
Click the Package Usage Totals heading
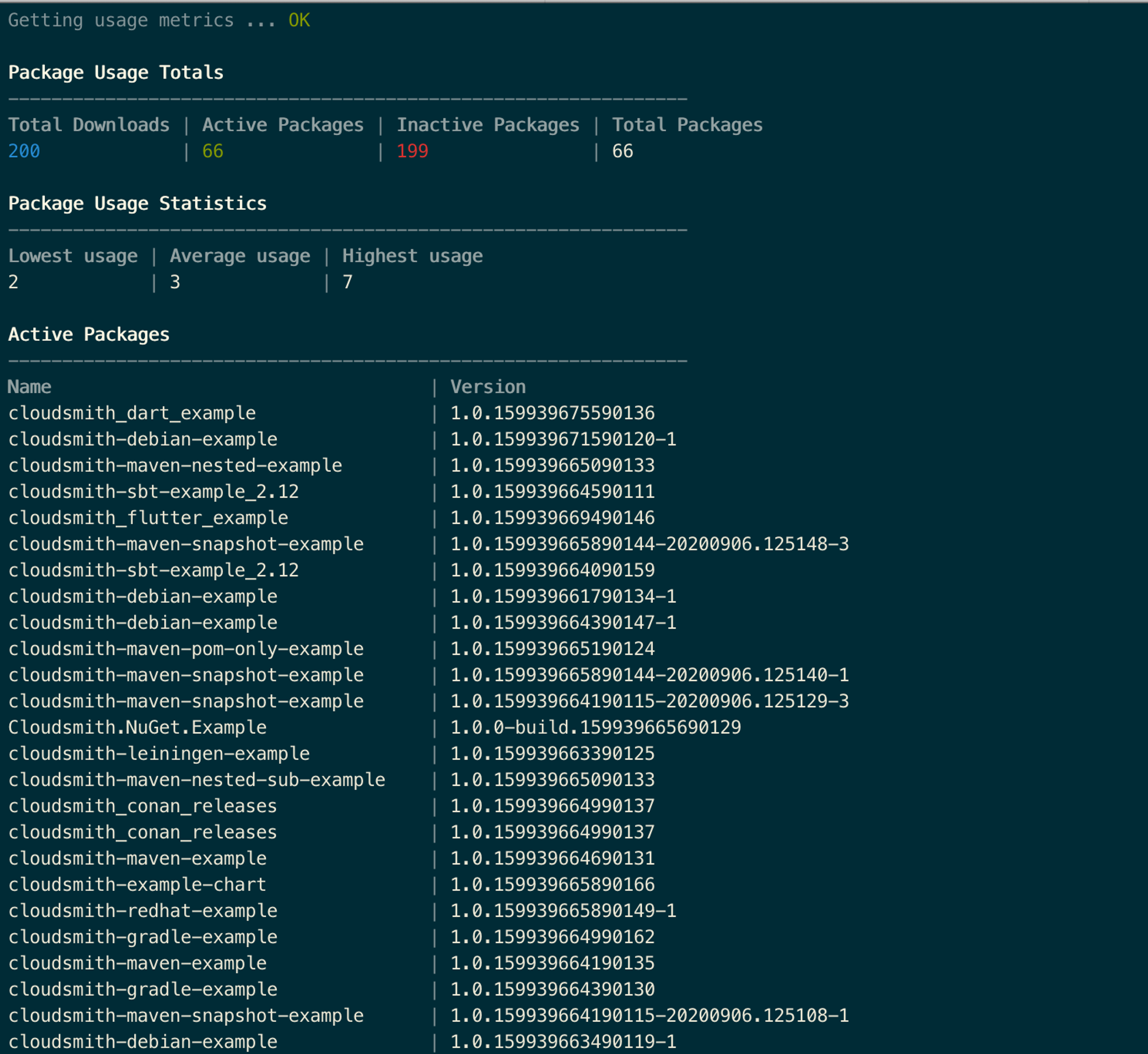click(x=116, y=72)
